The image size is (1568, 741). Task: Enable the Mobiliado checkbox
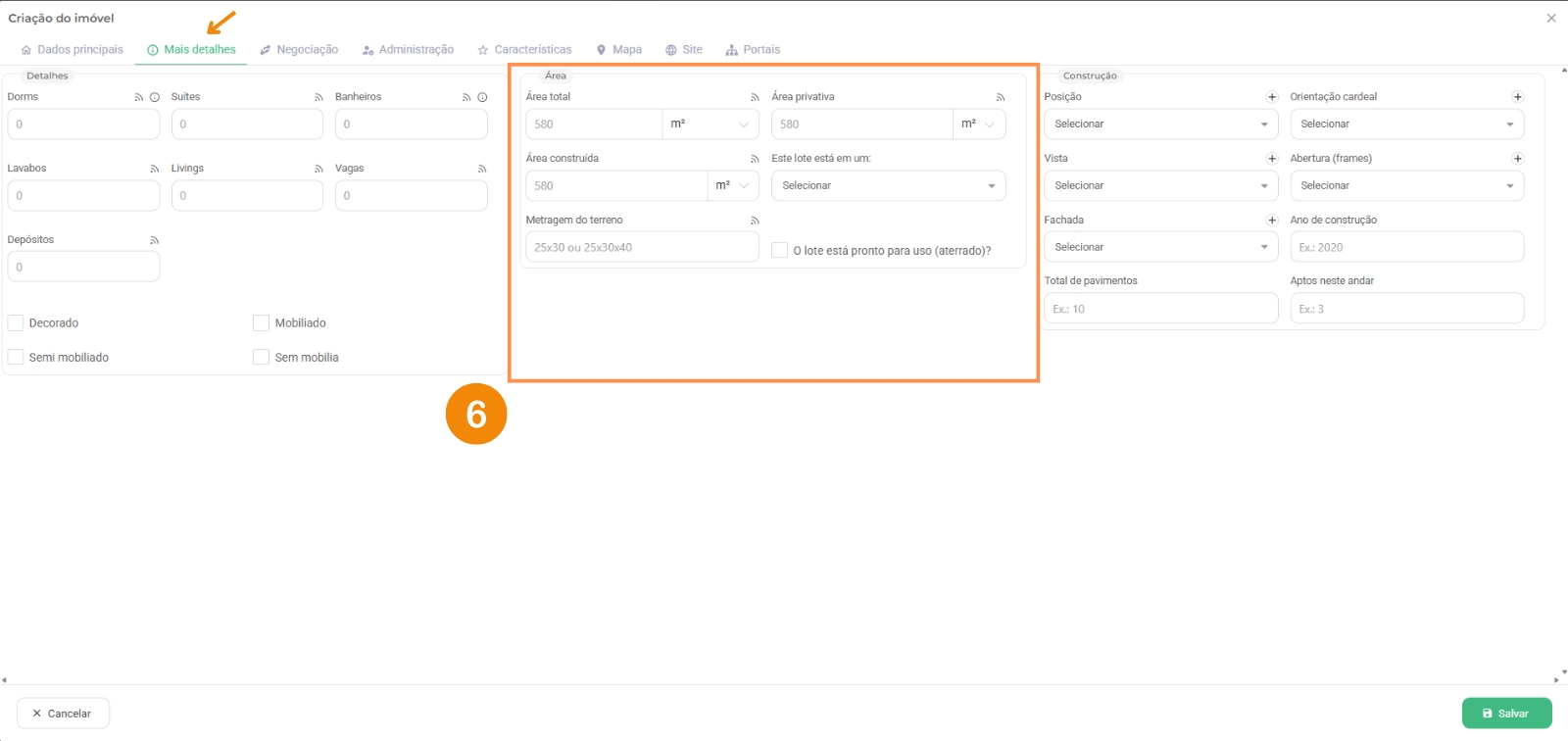point(261,322)
